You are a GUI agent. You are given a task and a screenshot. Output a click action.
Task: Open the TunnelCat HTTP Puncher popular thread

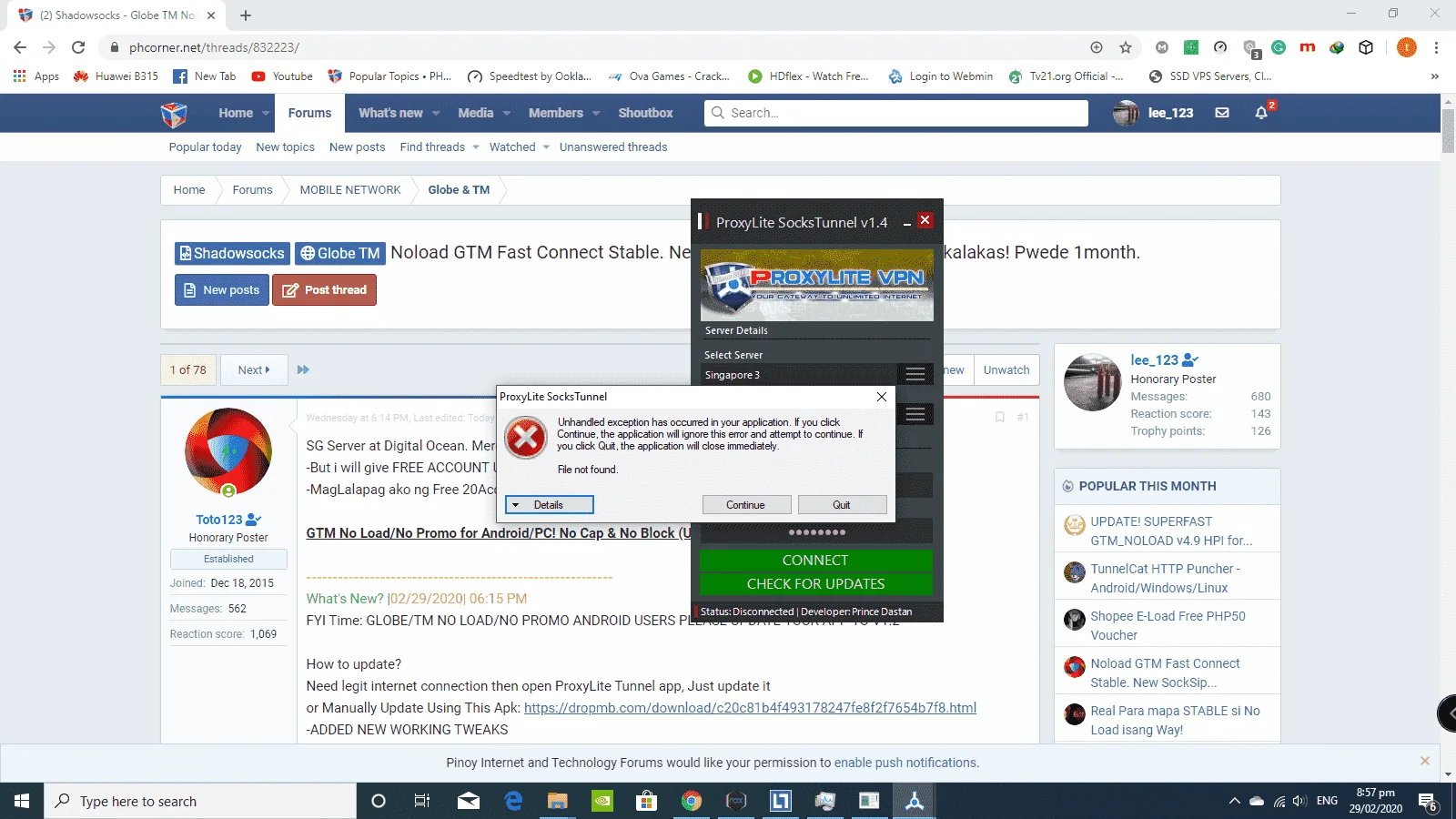pos(1165,578)
